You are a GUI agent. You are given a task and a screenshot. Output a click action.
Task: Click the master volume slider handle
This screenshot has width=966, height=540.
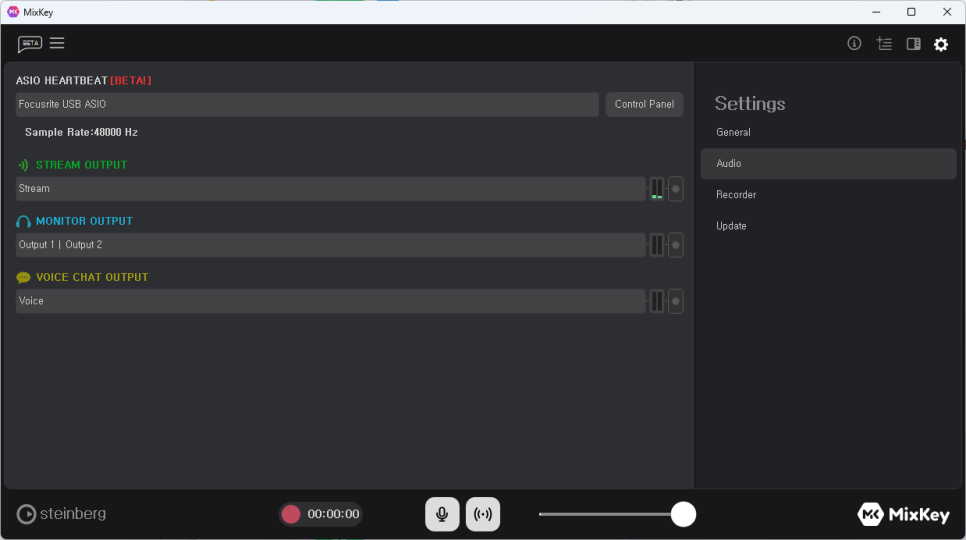point(683,514)
